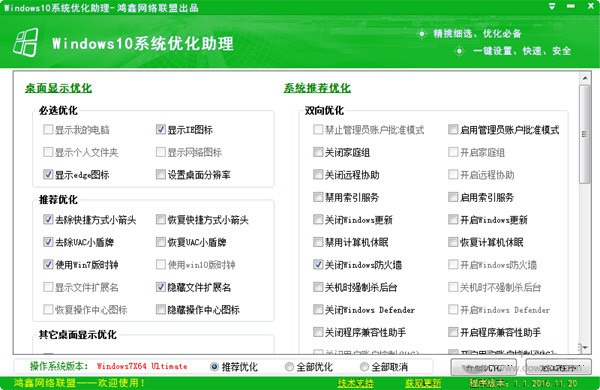Select 全部优化 radio button
Screen dimensions: 600x390
(x=289, y=367)
